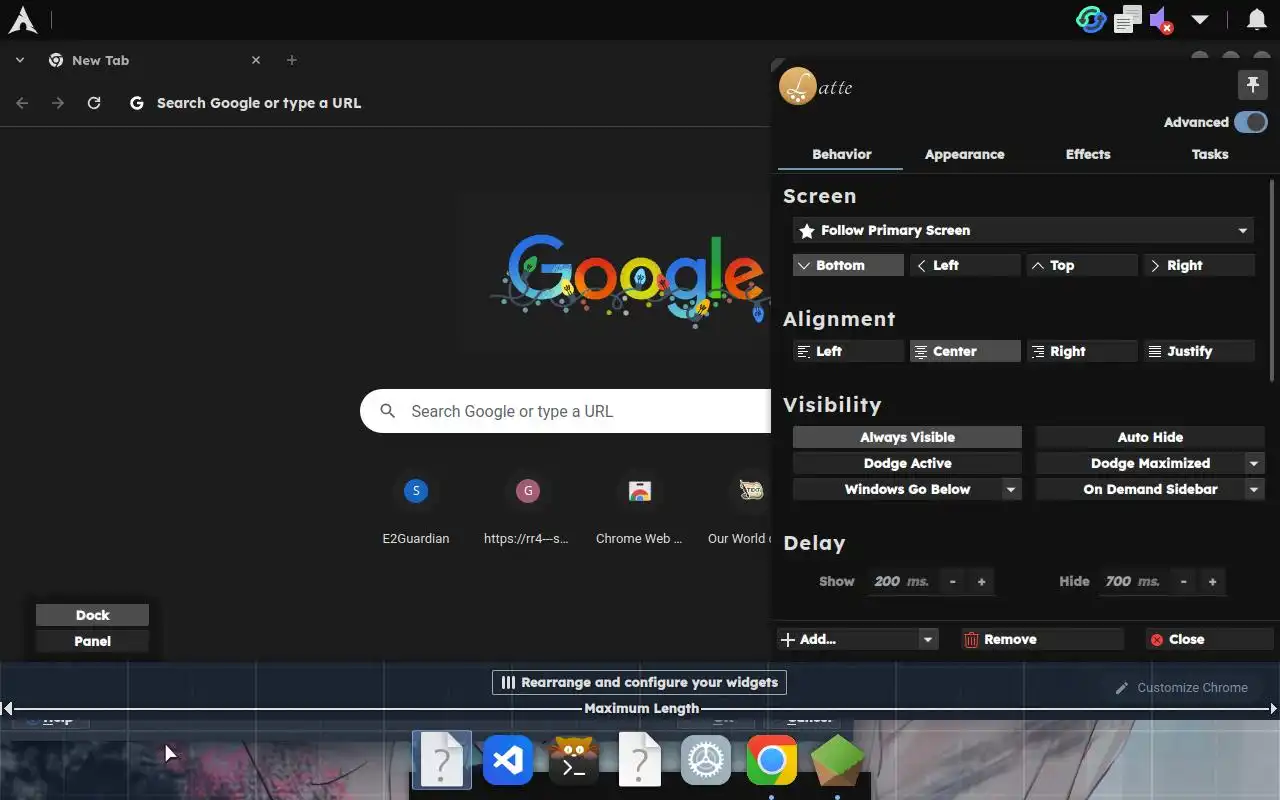Viewport: 1280px width, 800px height.
Task: Click the muted volume tray icon
Action: tap(1162, 20)
